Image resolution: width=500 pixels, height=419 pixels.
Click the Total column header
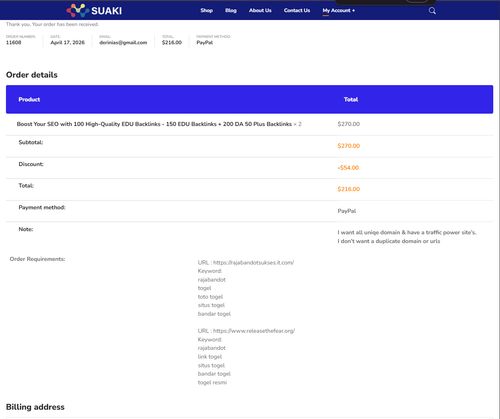[351, 99]
